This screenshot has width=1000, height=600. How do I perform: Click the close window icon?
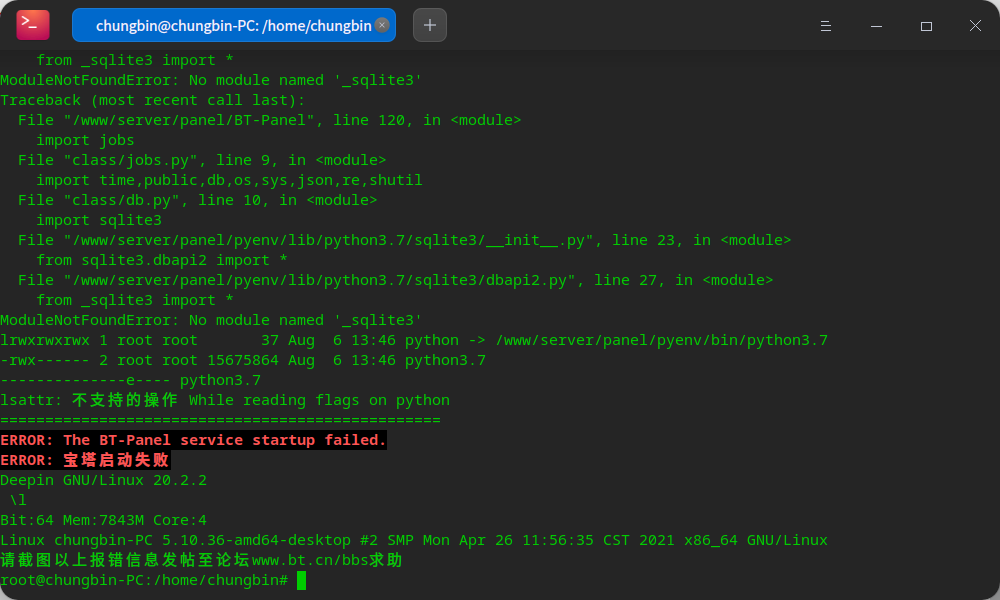tap(975, 26)
